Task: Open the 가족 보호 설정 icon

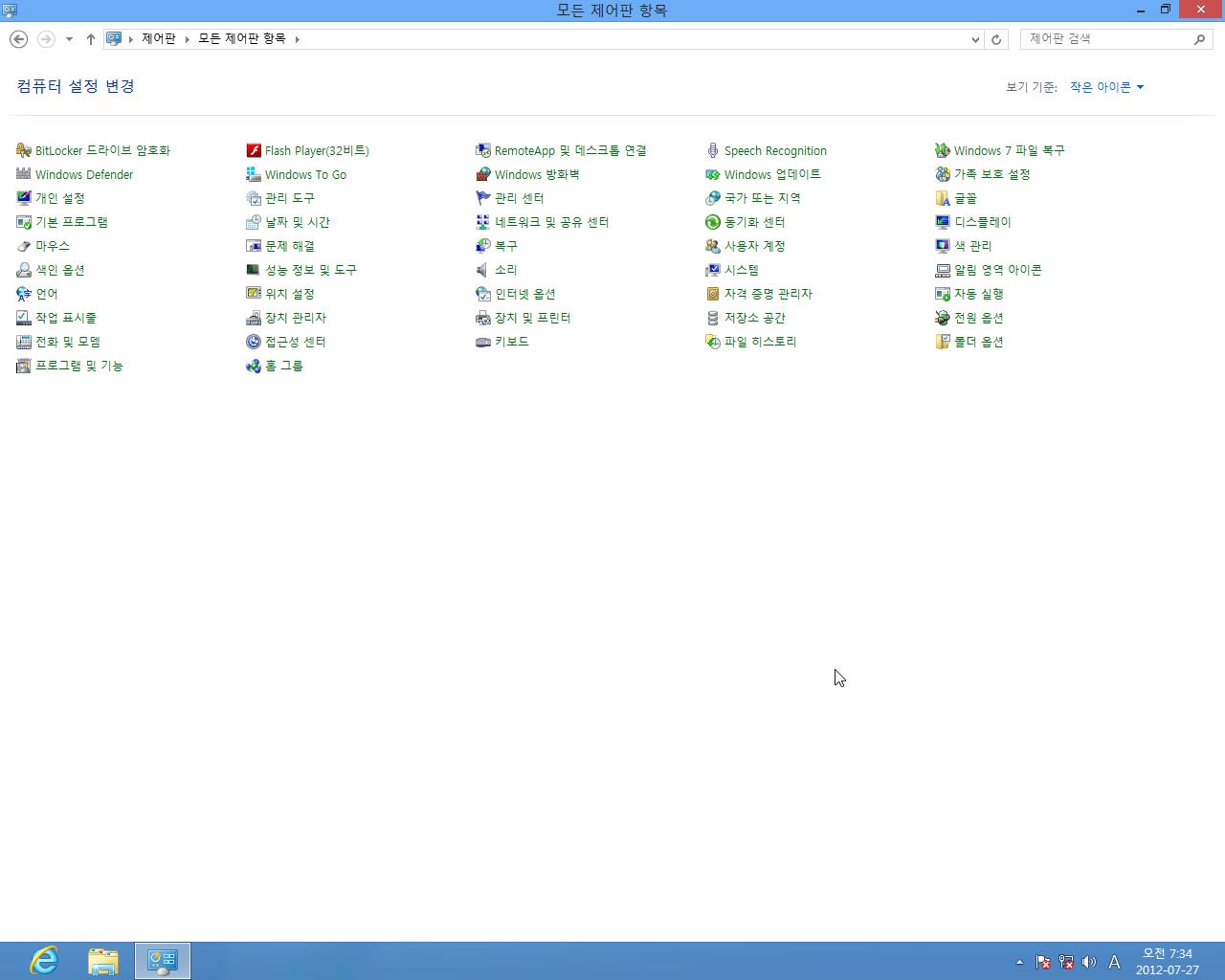Action: click(943, 174)
